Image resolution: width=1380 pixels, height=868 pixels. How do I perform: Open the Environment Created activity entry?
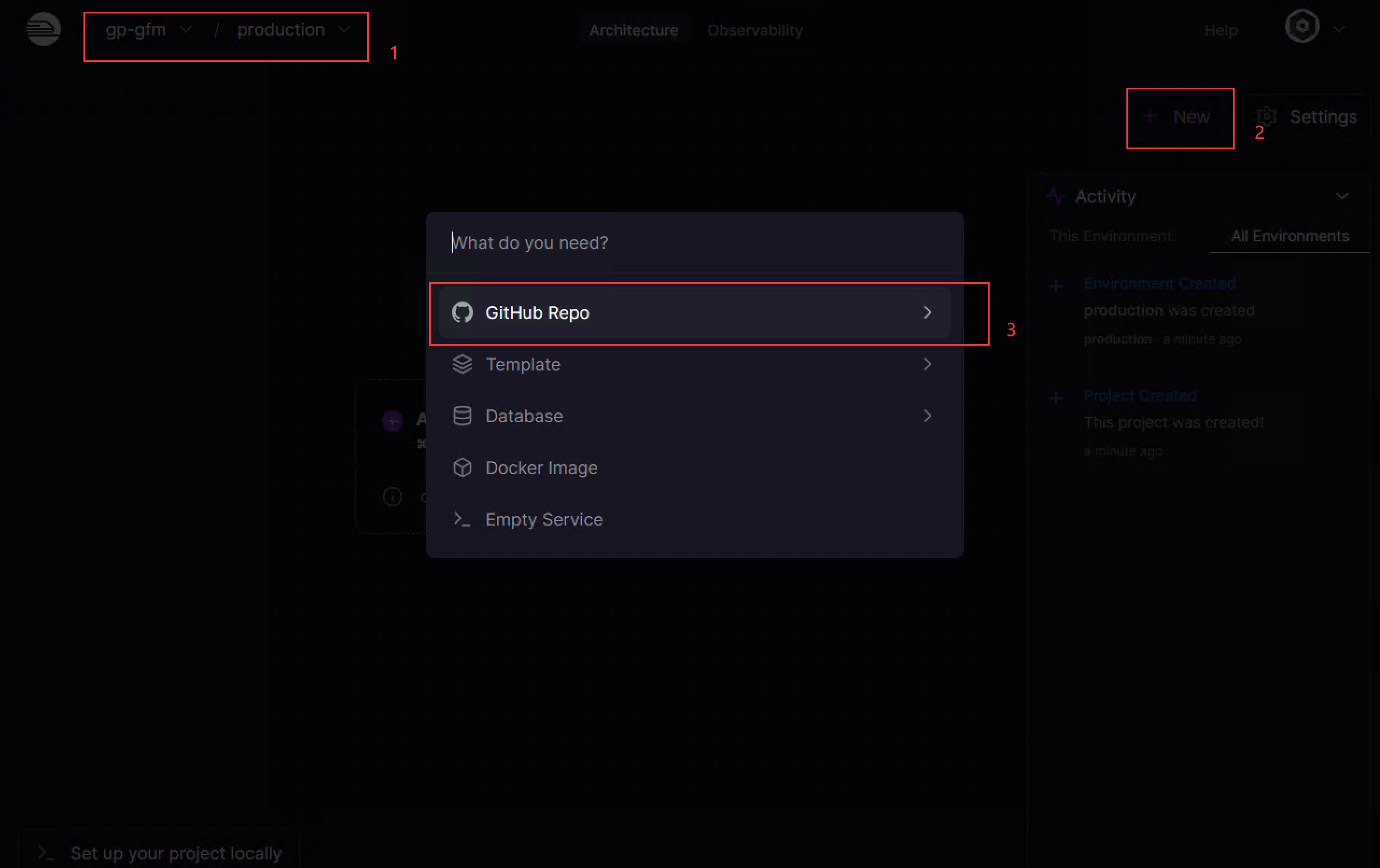[1159, 284]
